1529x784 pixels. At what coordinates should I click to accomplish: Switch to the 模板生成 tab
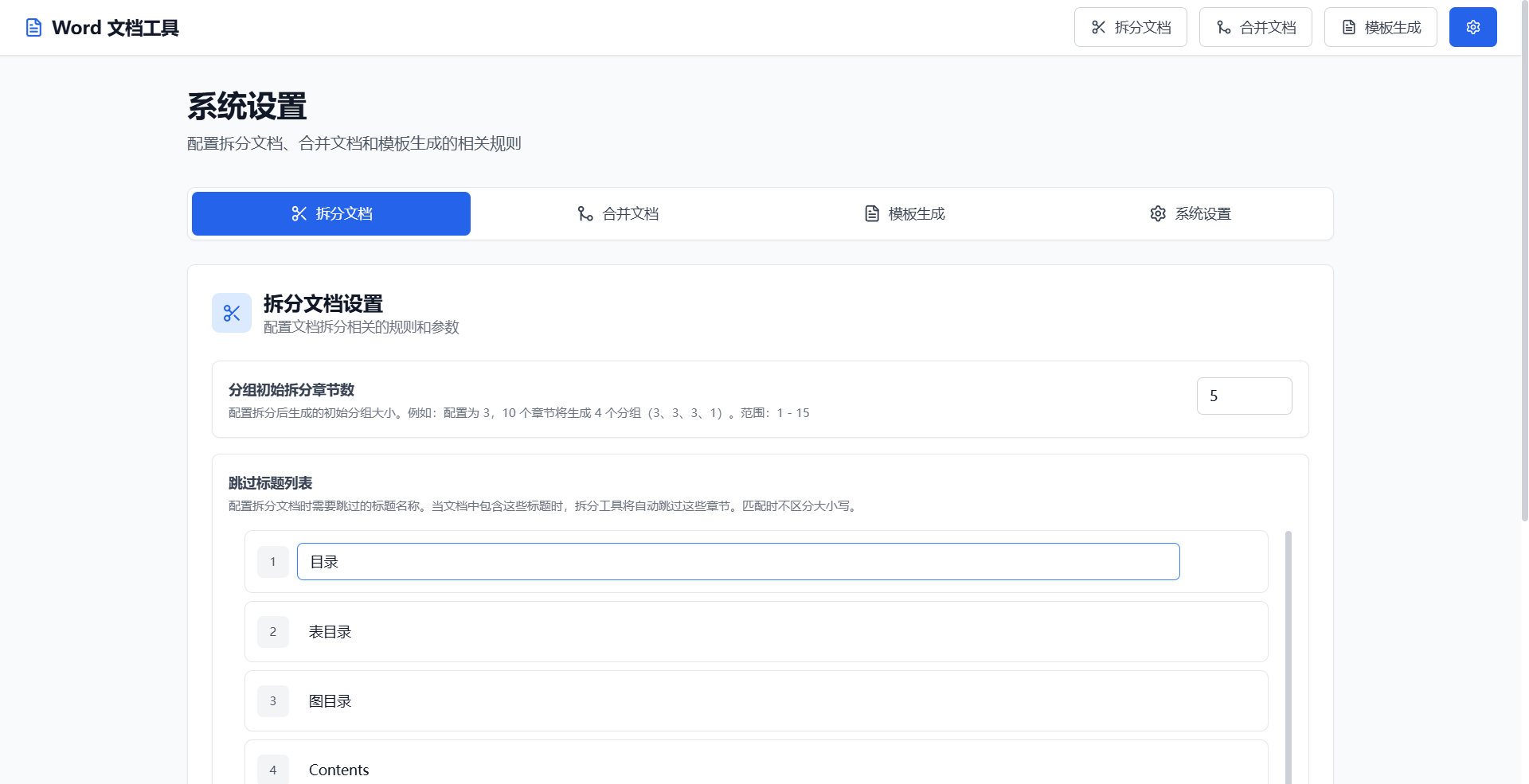[x=904, y=213]
